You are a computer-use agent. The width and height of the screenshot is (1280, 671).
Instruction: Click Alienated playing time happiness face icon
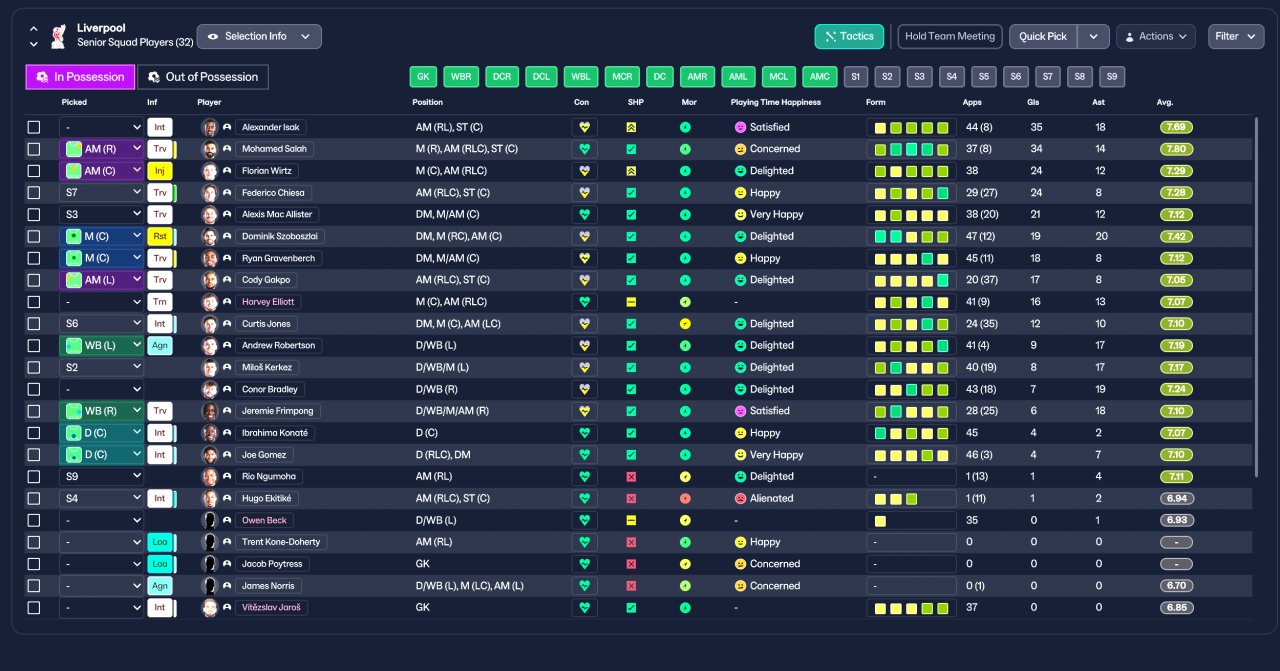(740, 498)
